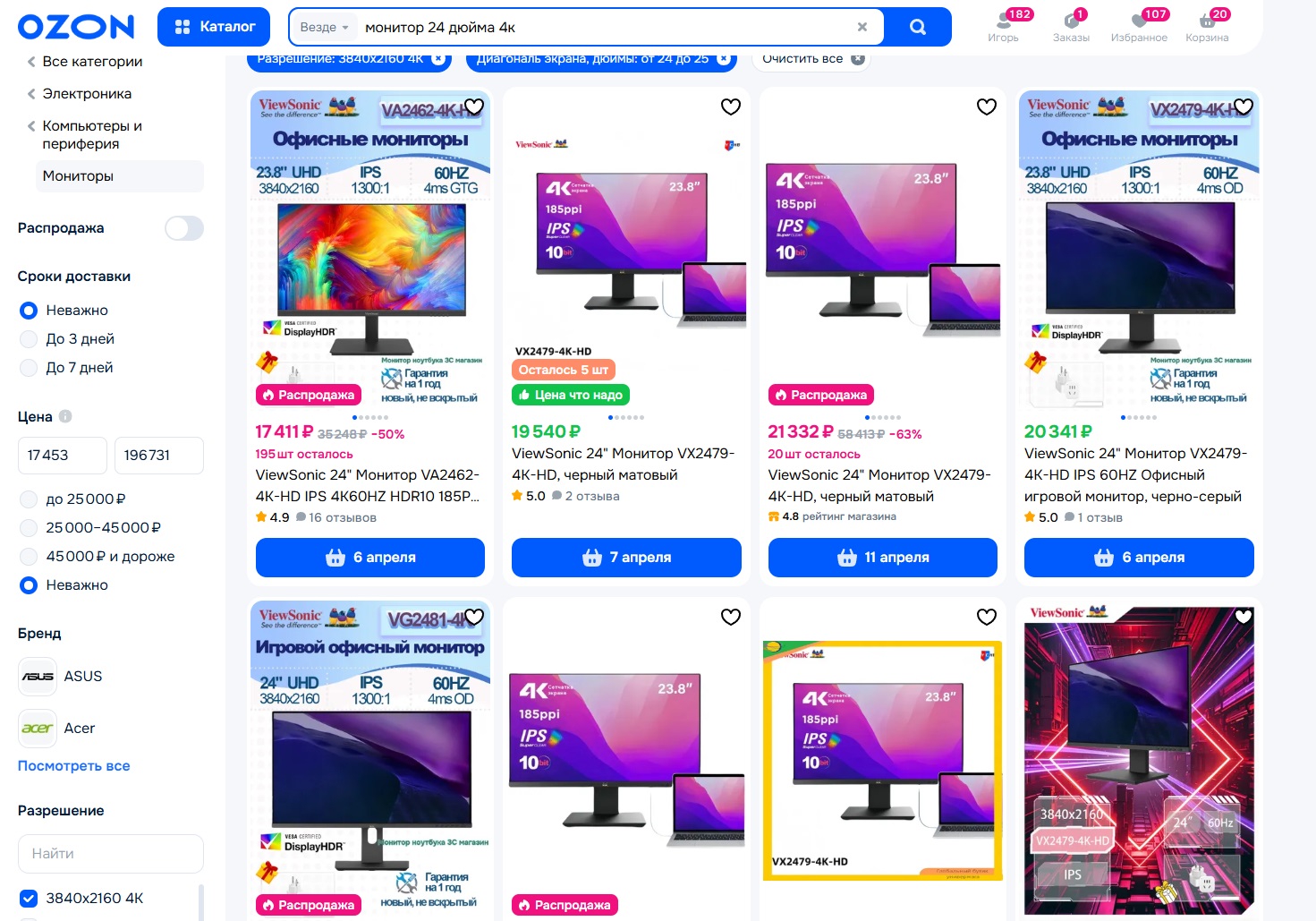The image size is (1316, 921).
Task: Open the Везде search scope dropdown
Action: point(325,27)
